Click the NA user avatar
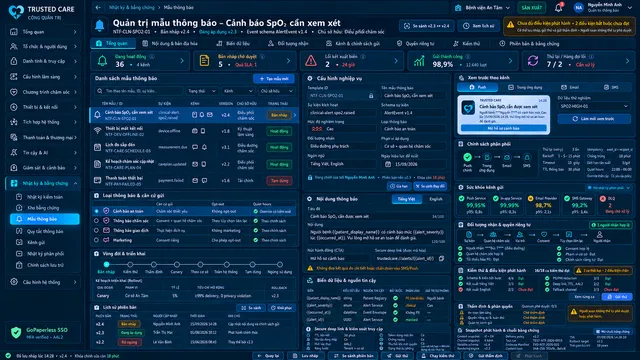The image size is (640, 360). tap(579, 7)
